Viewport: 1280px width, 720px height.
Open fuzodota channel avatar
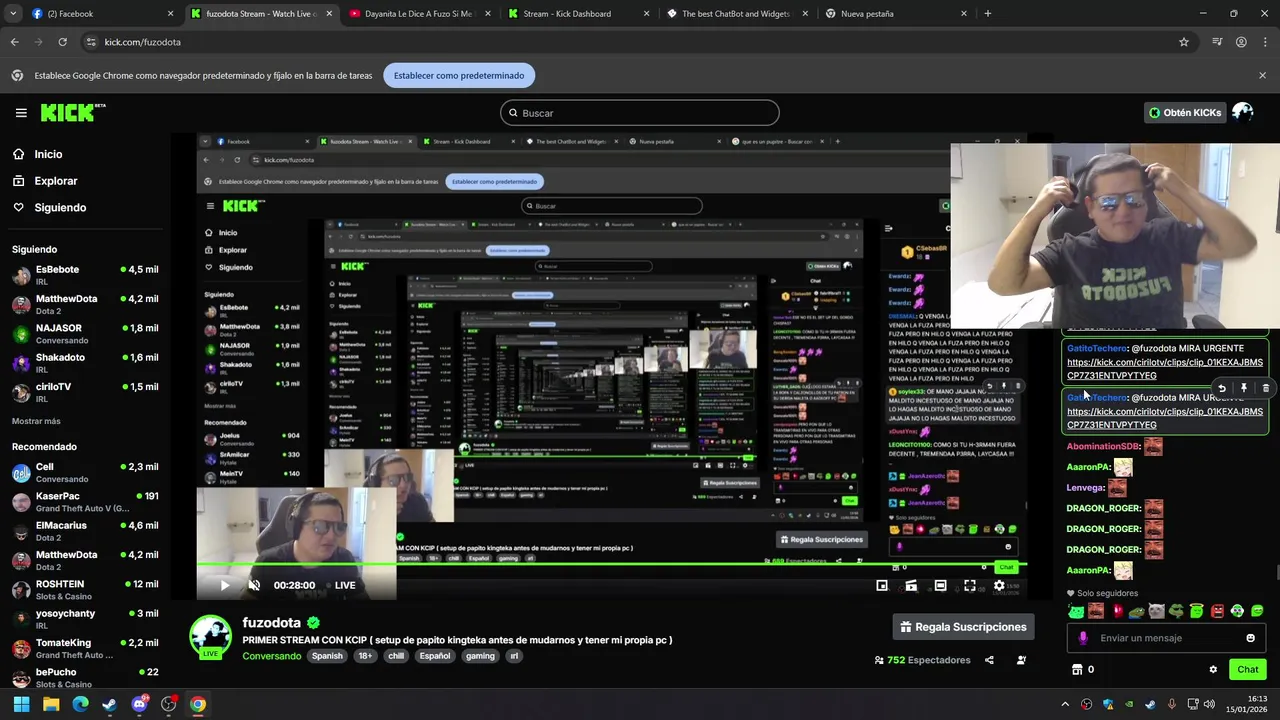pos(210,637)
